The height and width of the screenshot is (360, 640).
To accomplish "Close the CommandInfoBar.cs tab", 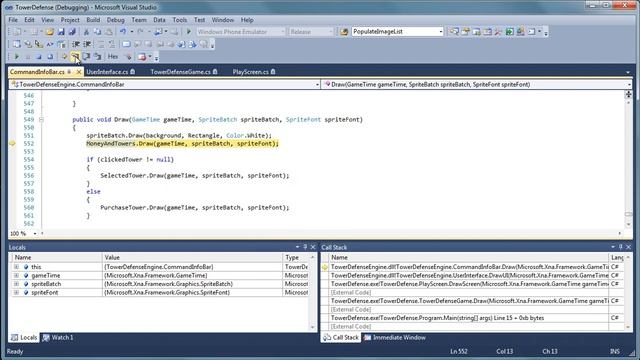I will (79, 72).
